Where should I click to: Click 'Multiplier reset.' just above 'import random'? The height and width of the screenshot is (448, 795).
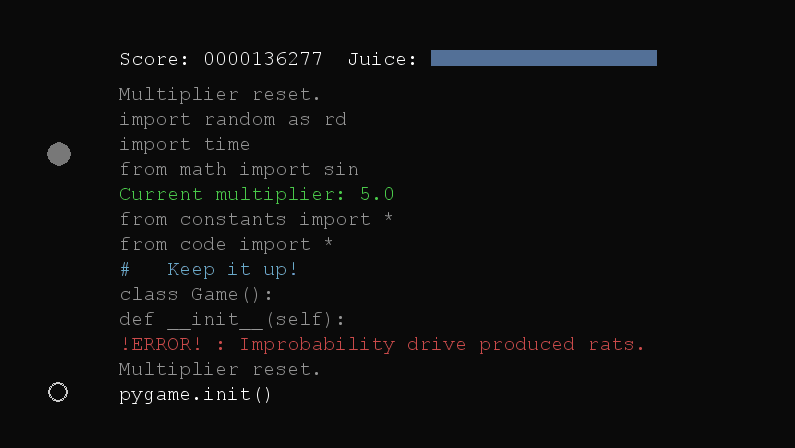[x=220, y=94]
